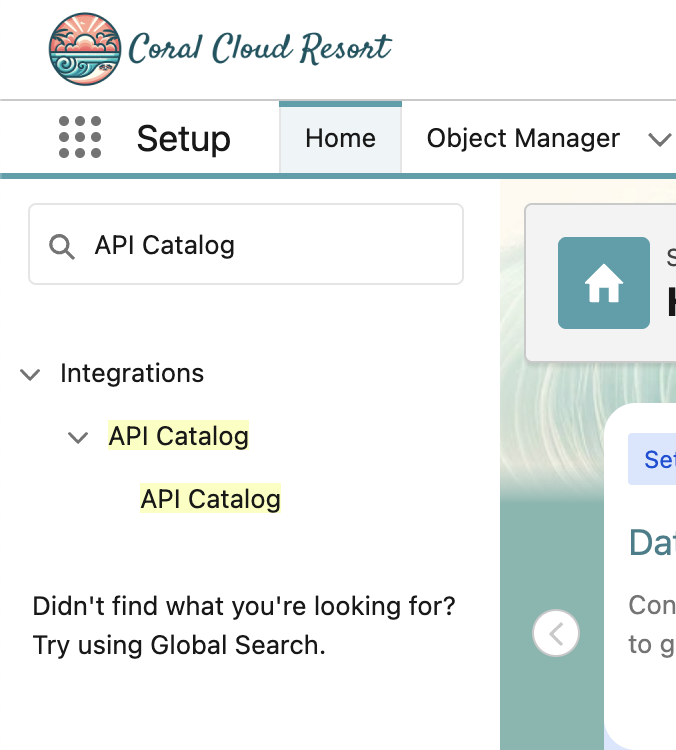
Task: Open the Object Manager dropdown arrow
Action: pyautogui.click(x=659, y=139)
